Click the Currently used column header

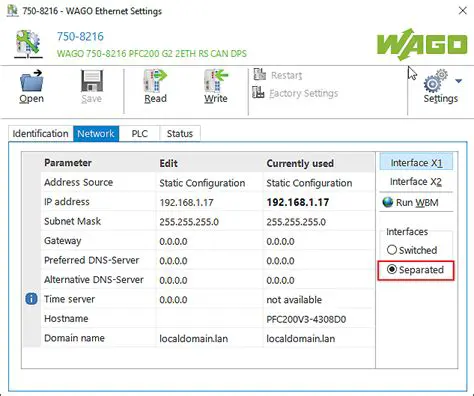click(x=300, y=163)
